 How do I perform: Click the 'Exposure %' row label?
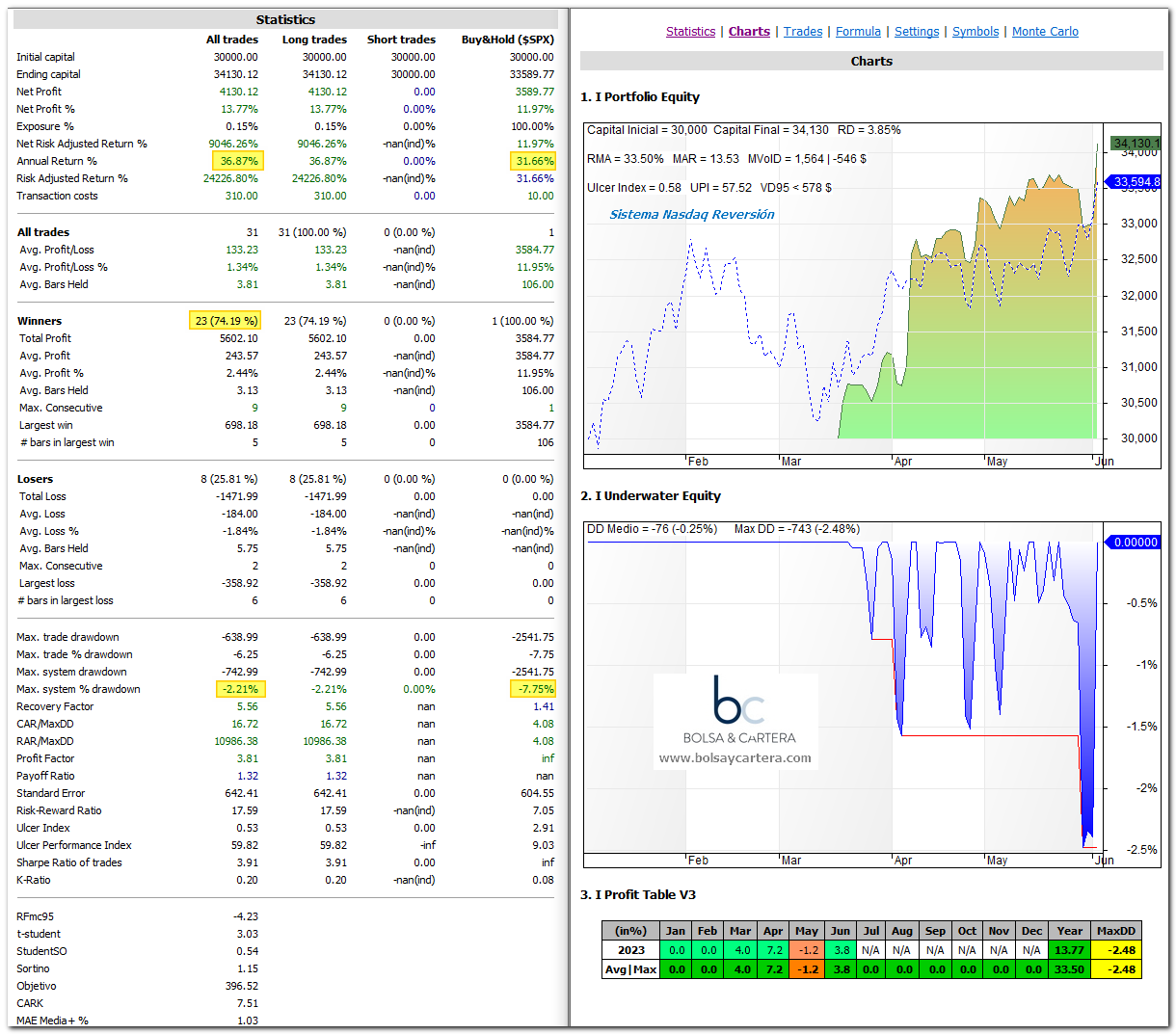[x=44, y=126]
